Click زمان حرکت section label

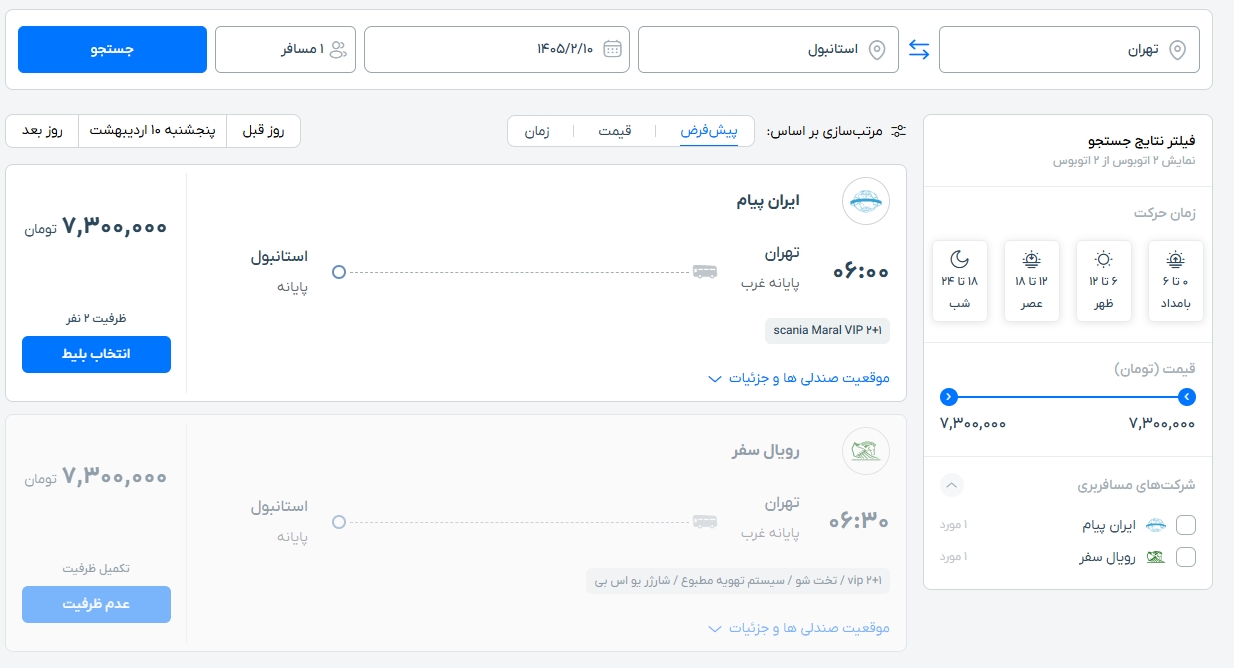coord(1165,213)
